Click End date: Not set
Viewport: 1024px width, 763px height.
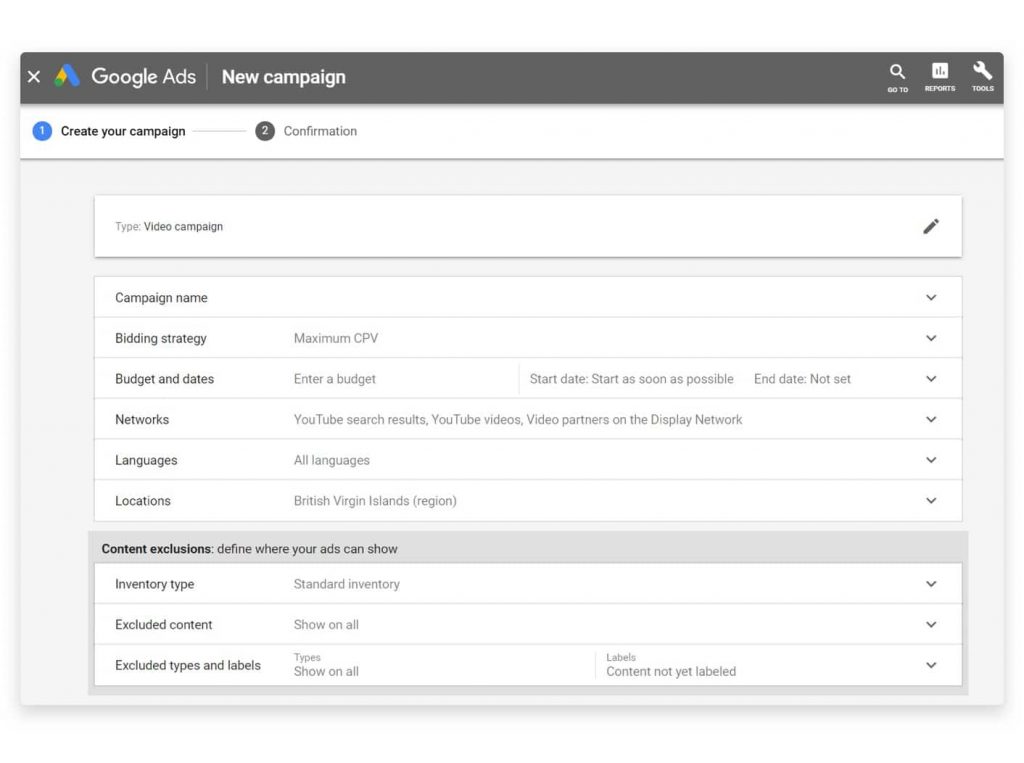click(x=802, y=379)
